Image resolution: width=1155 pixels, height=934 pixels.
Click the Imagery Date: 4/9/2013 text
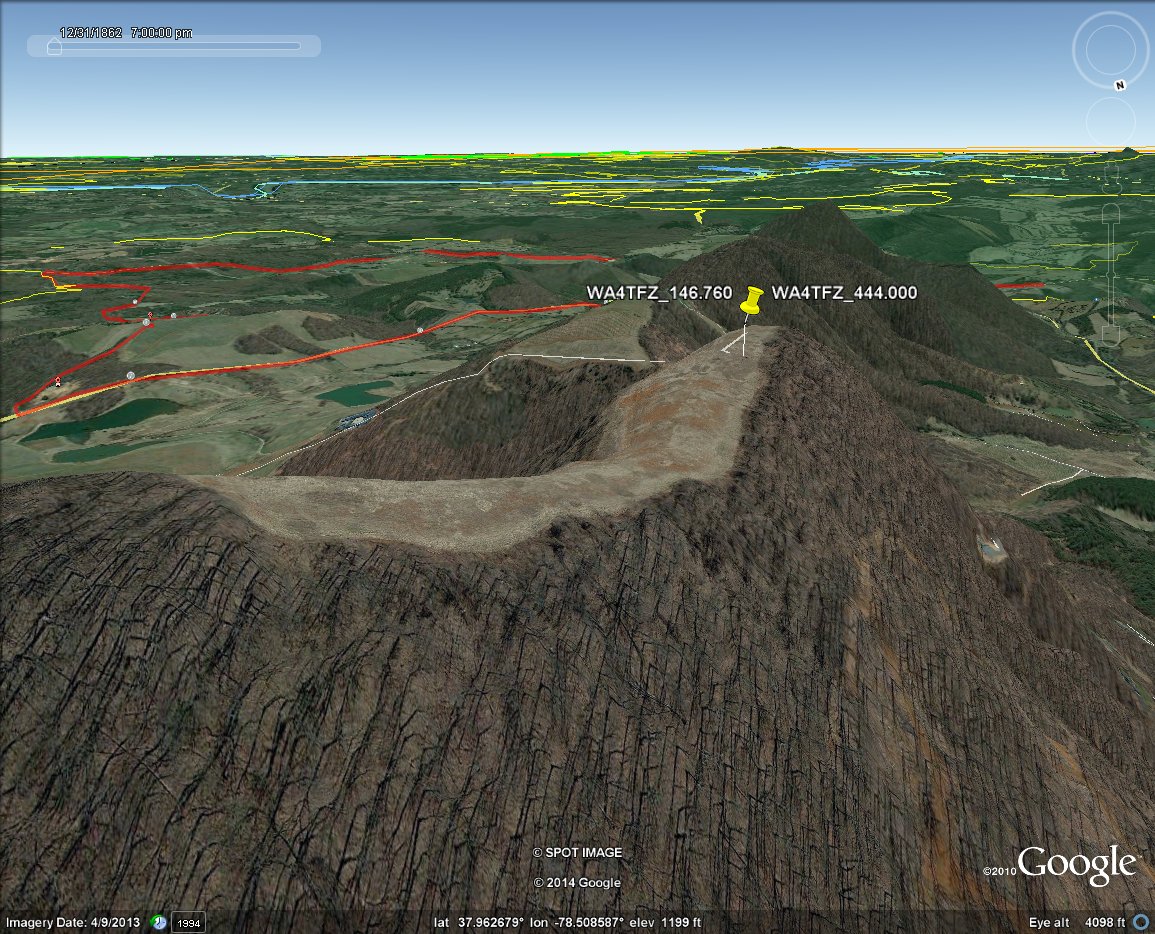(72, 922)
